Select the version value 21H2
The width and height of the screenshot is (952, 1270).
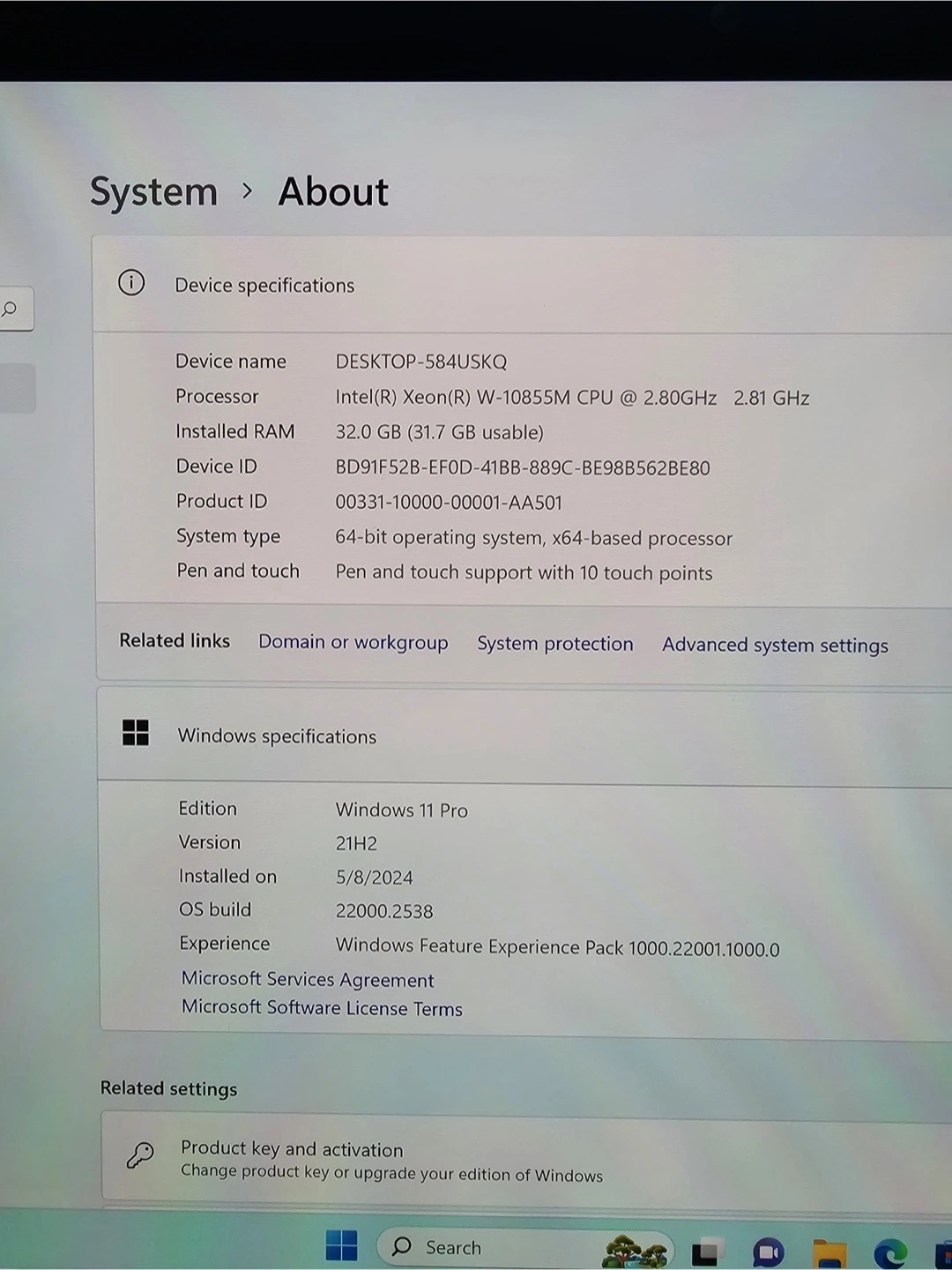point(356,843)
